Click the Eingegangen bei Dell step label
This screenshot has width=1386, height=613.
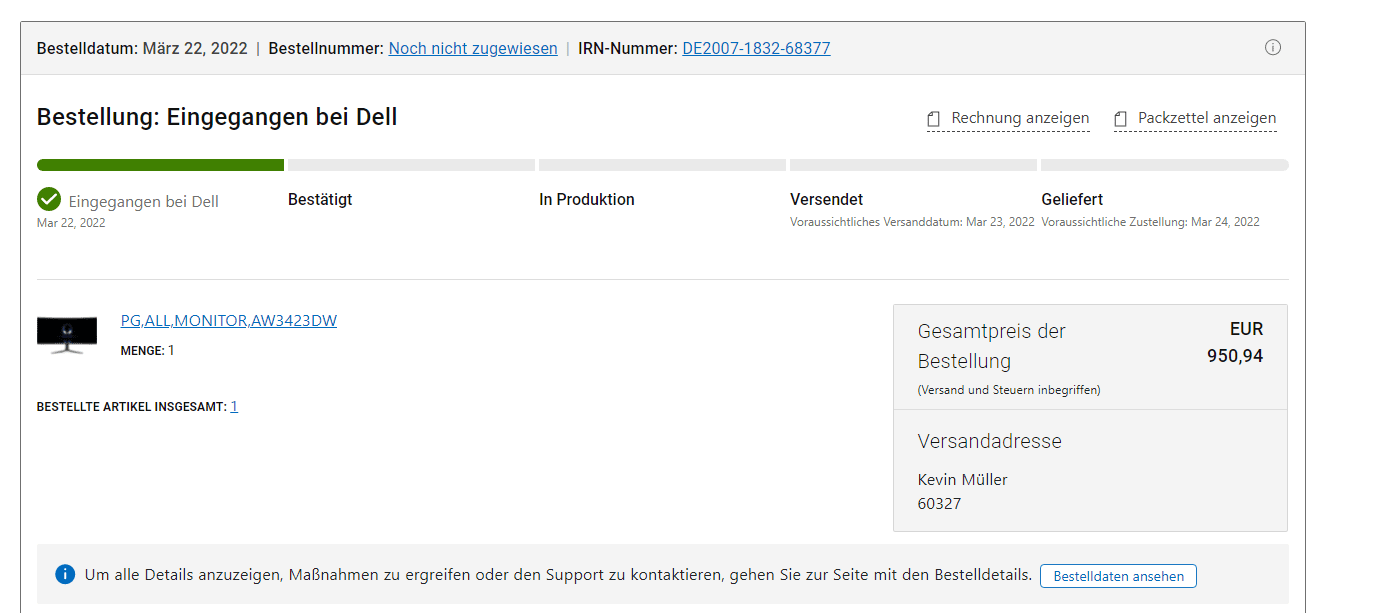tap(144, 201)
